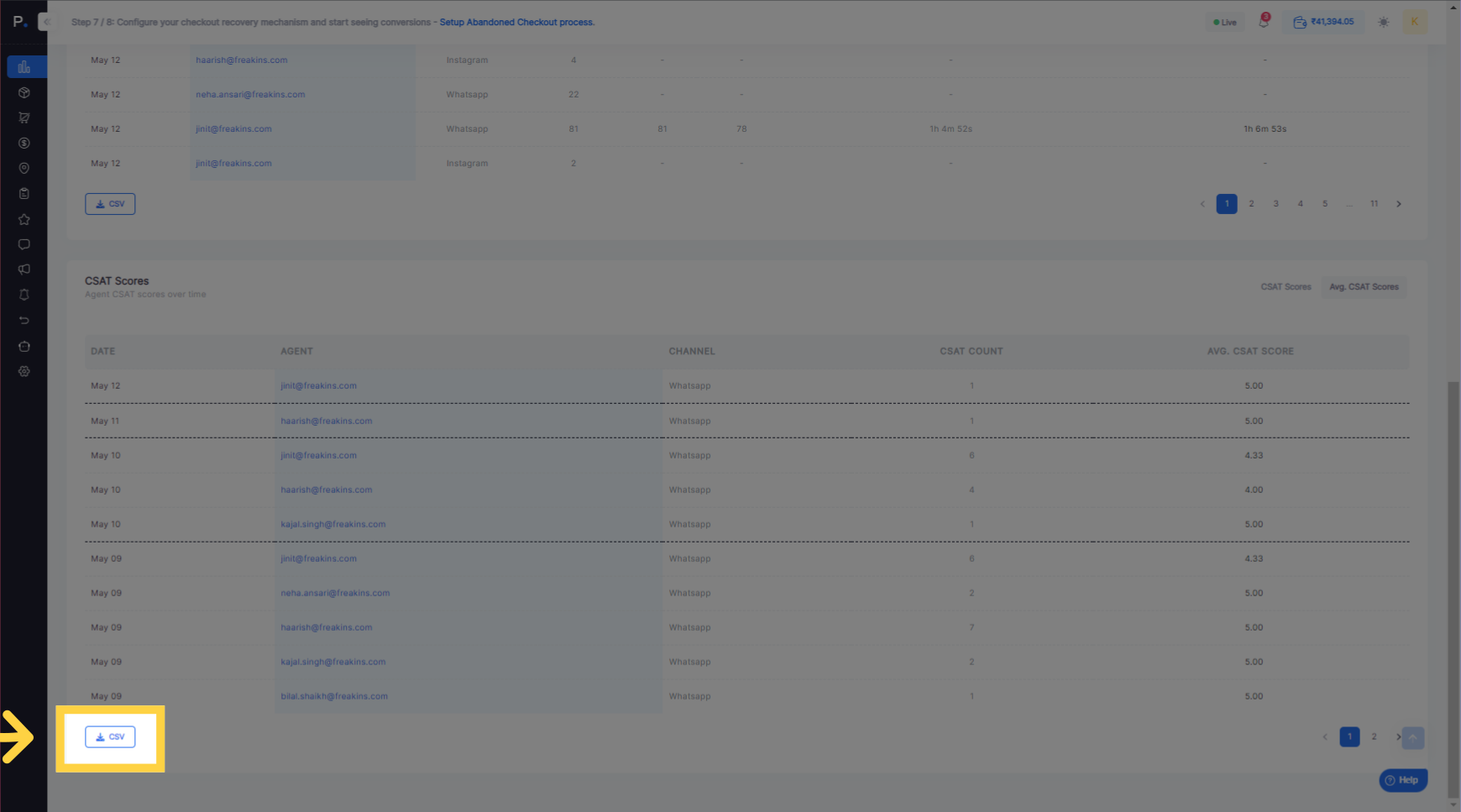Viewport: 1461px width, 812px height.
Task: Click the AGENT column header
Action: pyautogui.click(x=296, y=351)
